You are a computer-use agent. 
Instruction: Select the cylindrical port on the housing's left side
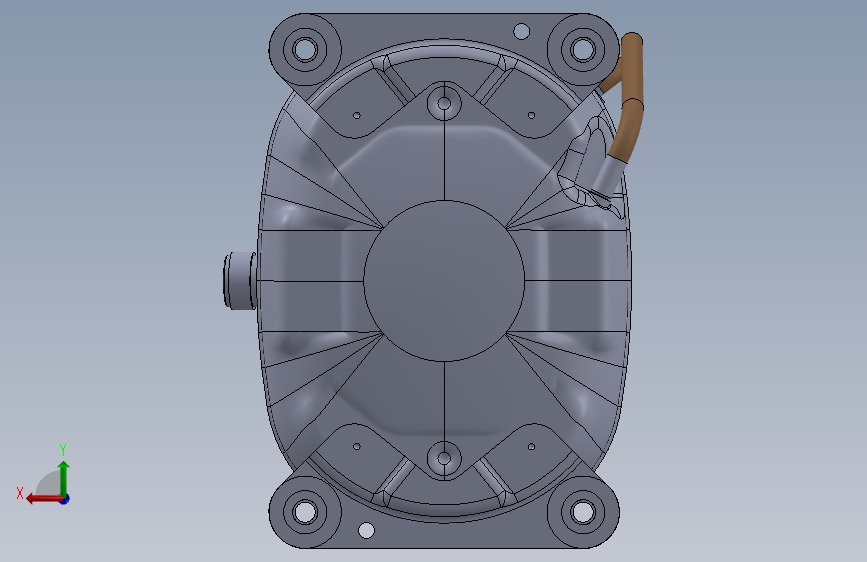pos(240,280)
